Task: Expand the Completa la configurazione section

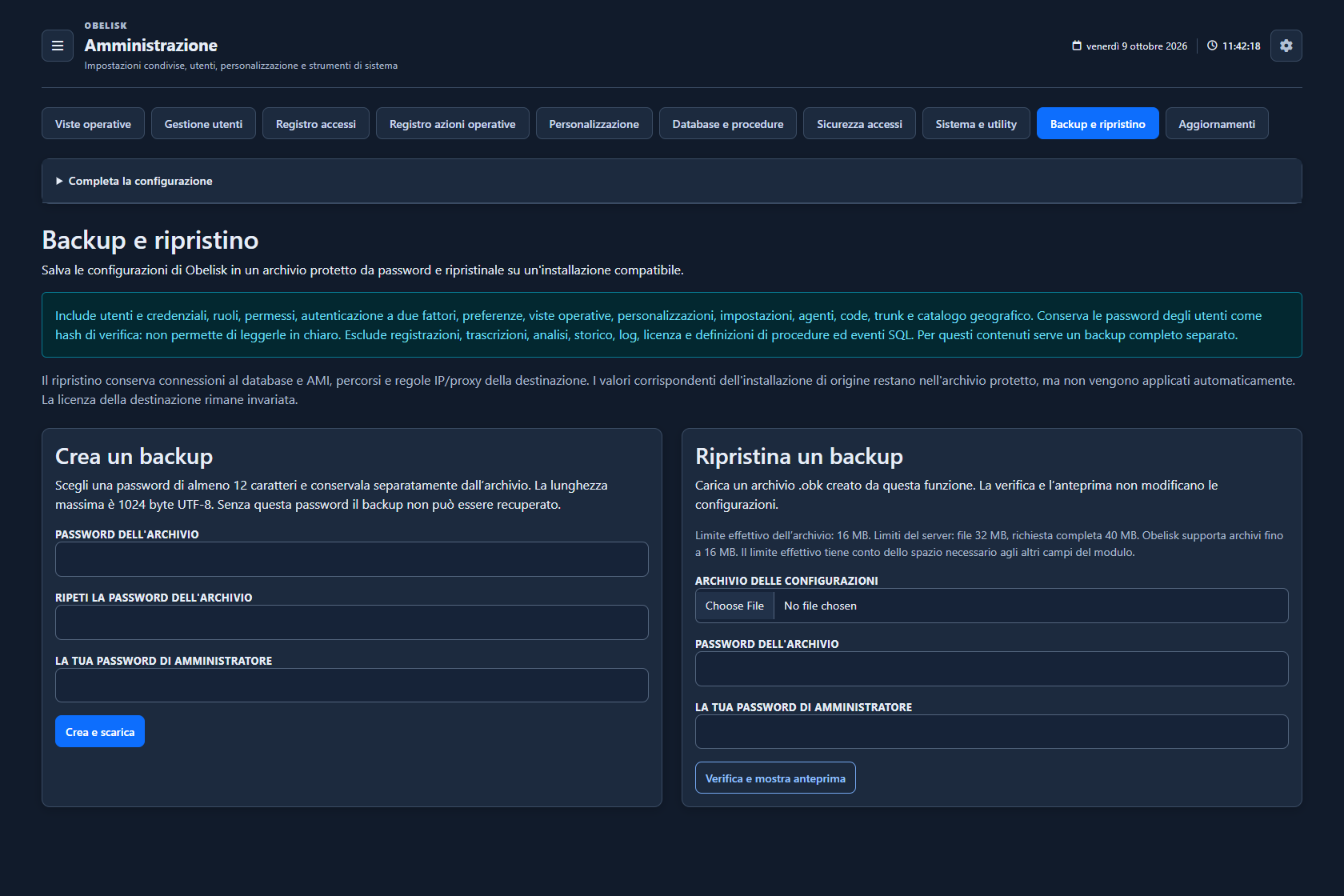Action: click(672, 181)
